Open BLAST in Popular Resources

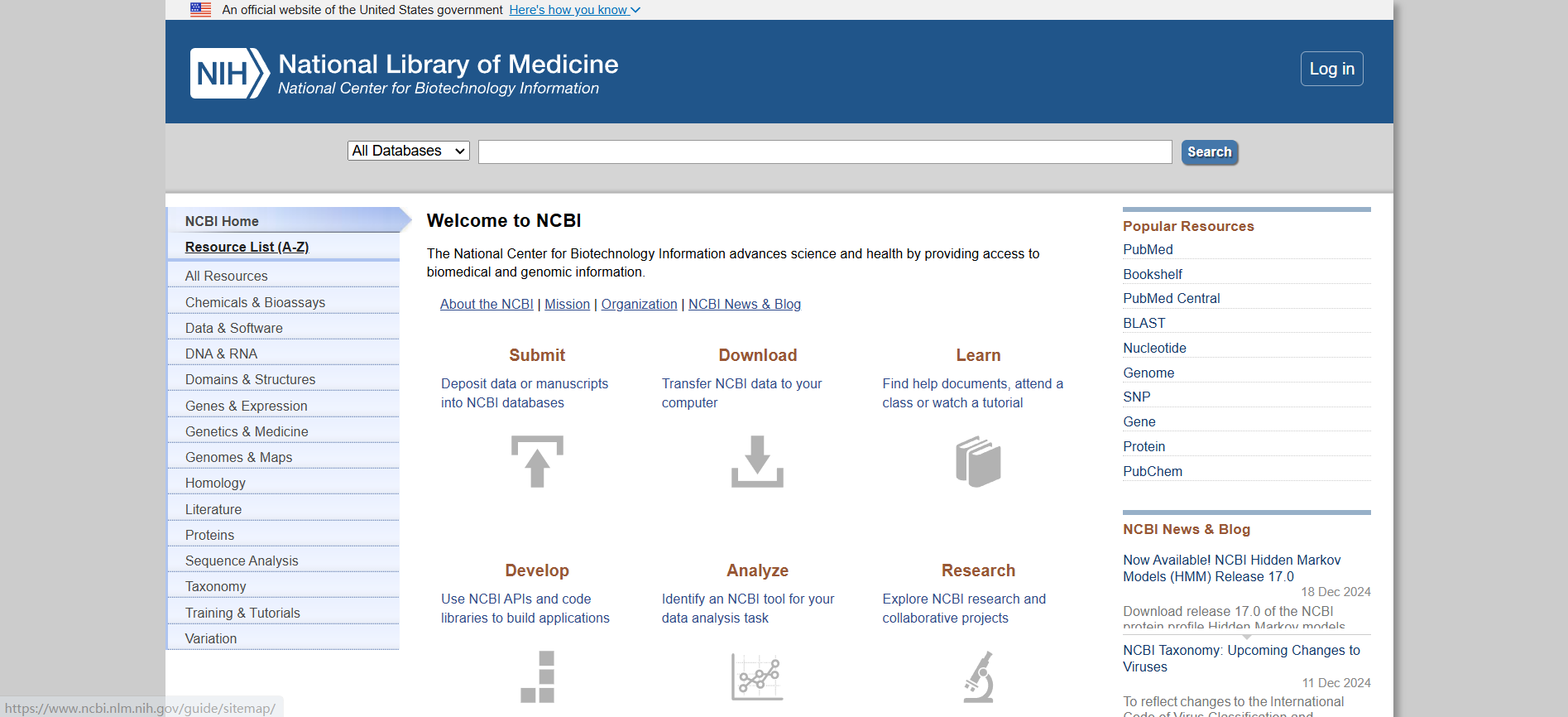[x=1144, y=323]
